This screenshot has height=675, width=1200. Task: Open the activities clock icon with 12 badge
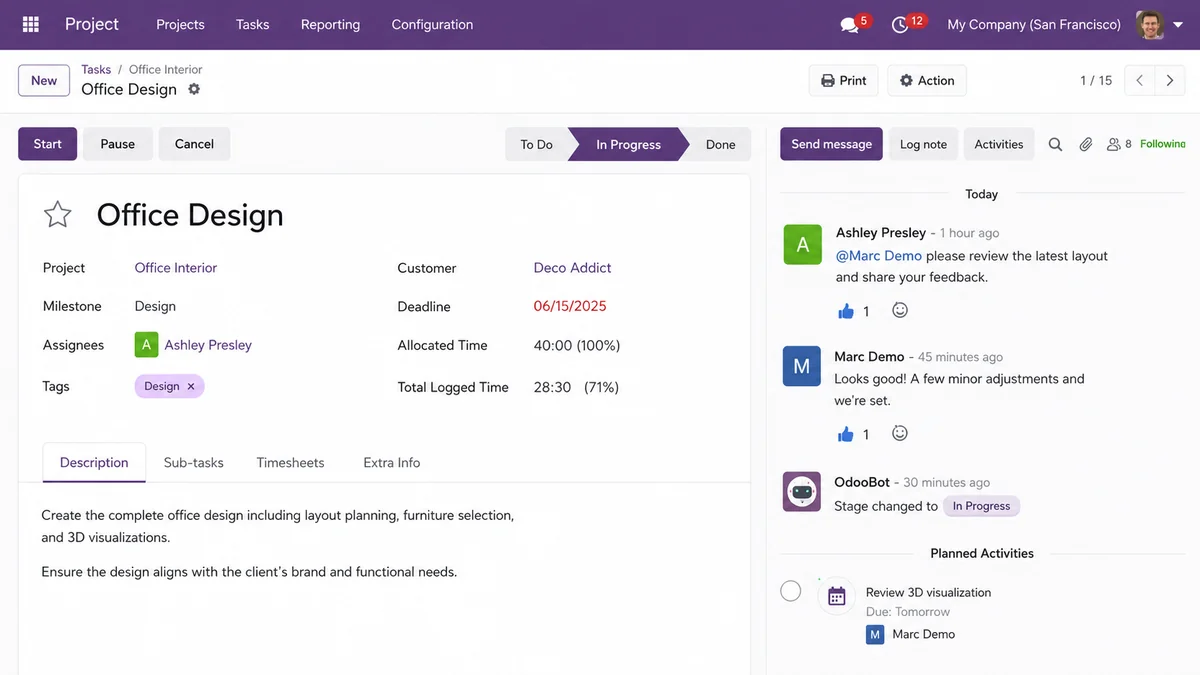tap(900, 25)
